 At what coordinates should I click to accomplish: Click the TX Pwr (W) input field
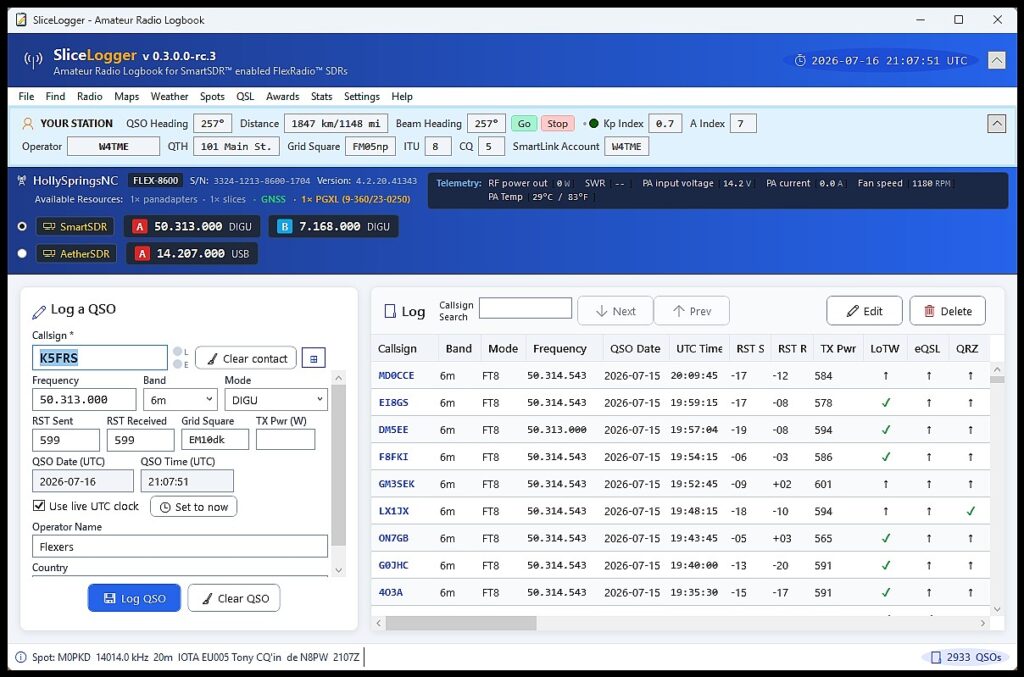coord(285,439)
